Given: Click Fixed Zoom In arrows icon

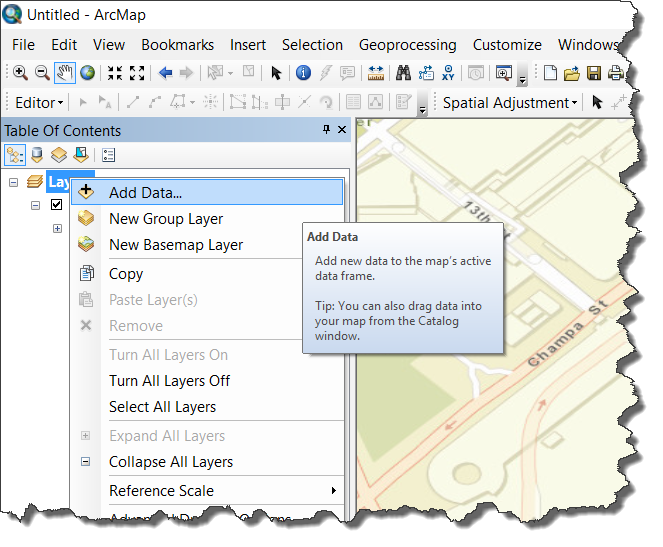Looking at the screenshot, I should pyautogui.click(x=115, y=73).
